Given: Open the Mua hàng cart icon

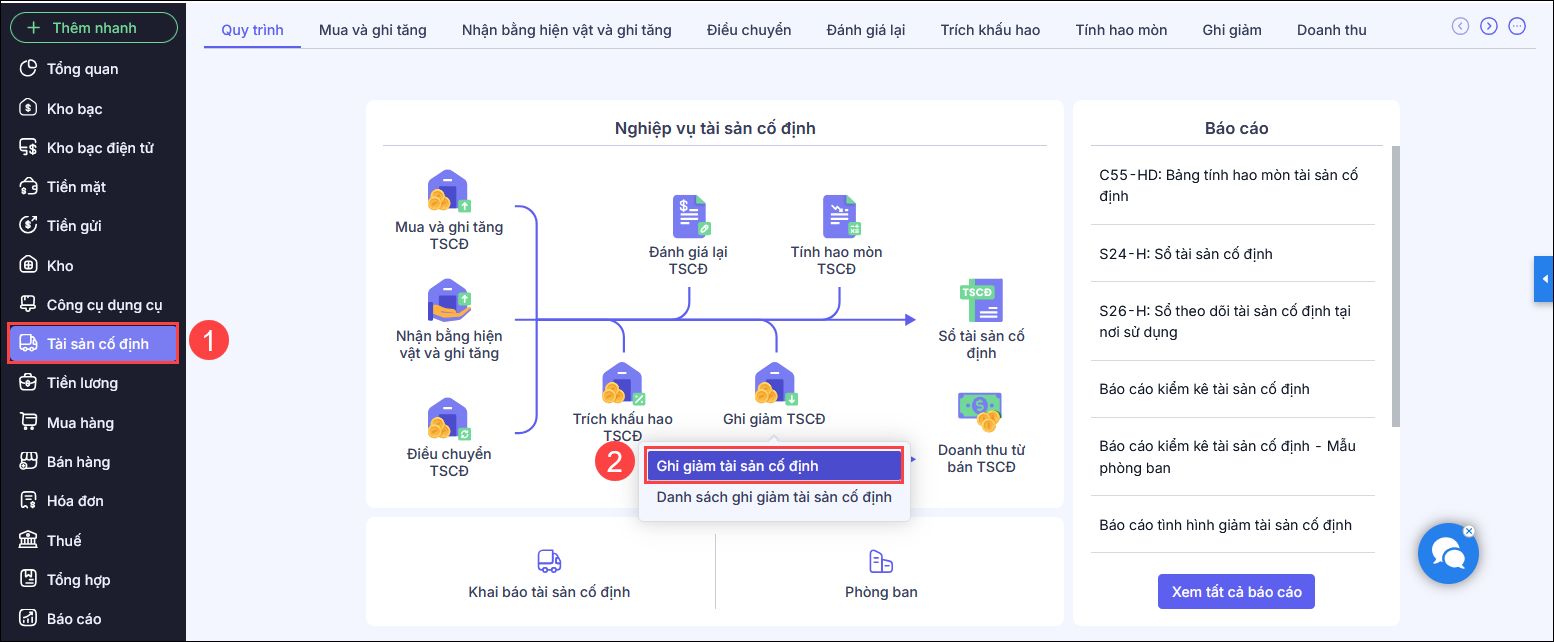Looking at the screenshot, I should click(x=28, y=422).
